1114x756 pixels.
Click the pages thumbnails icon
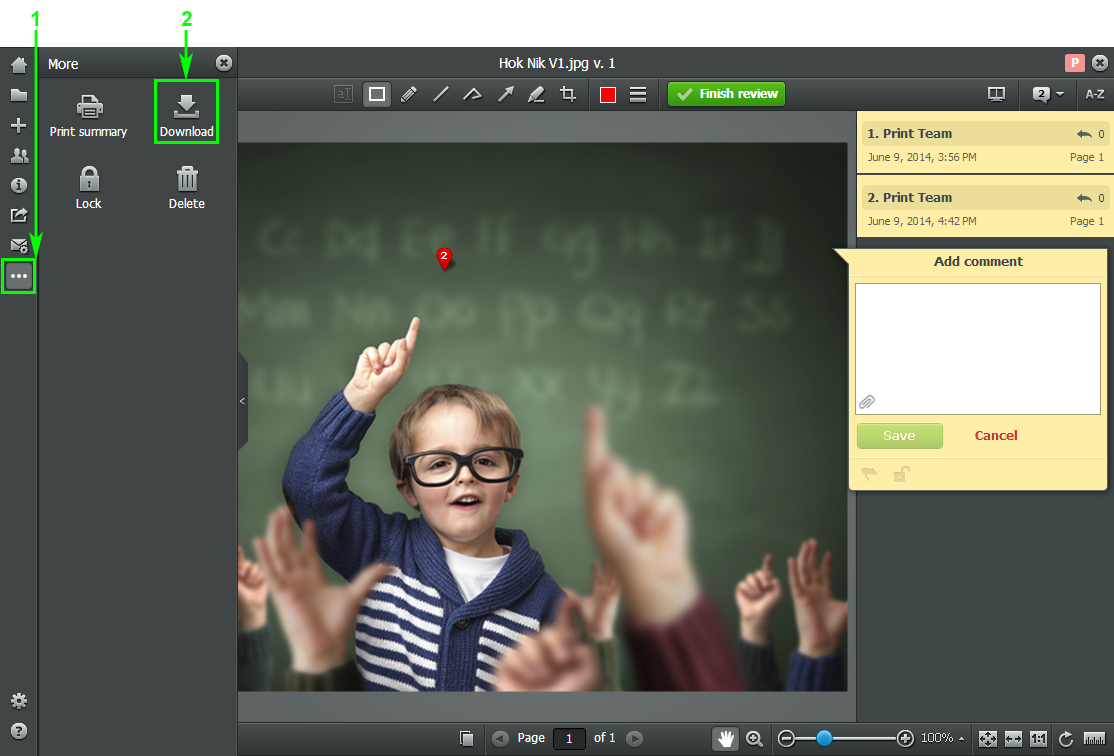(x=466, y=738)
